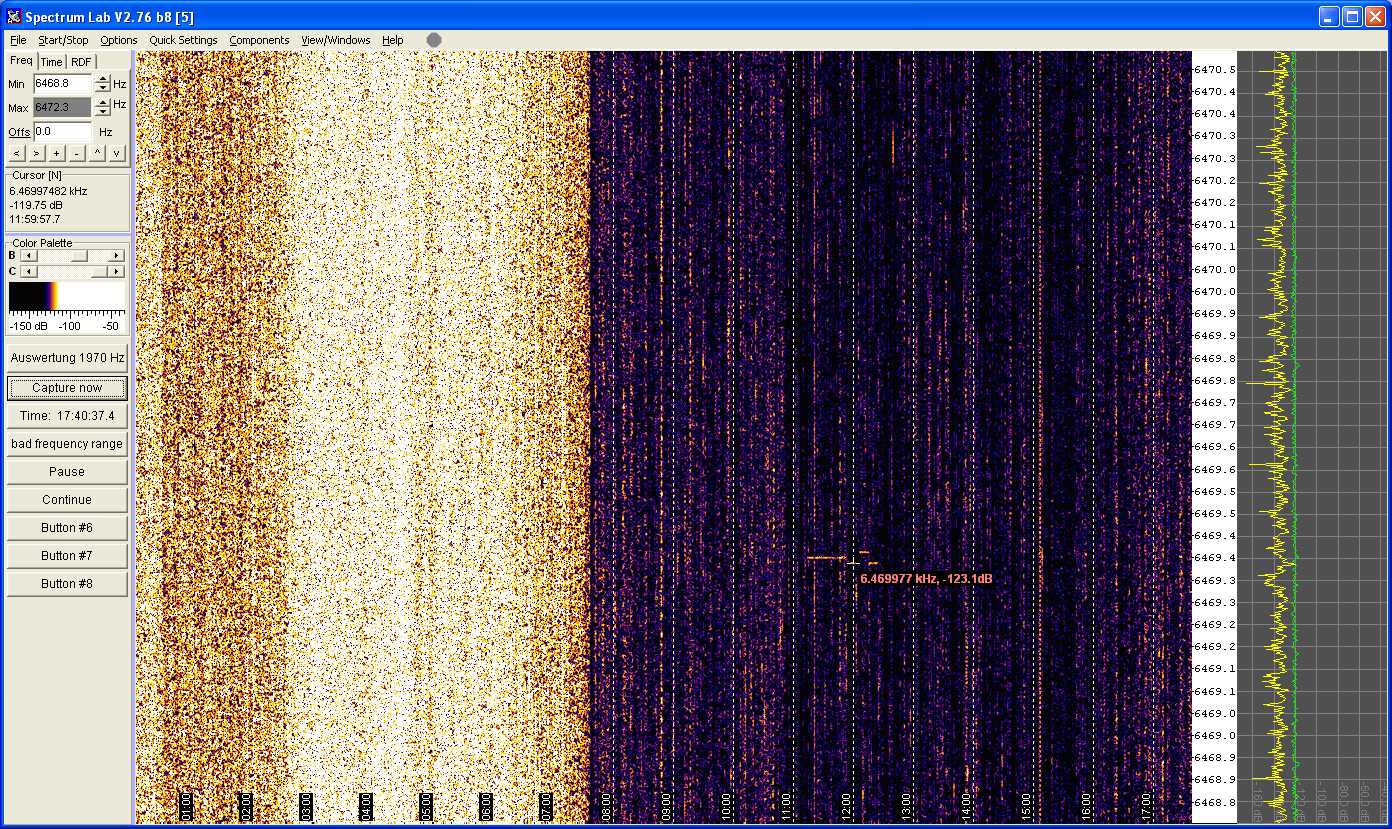Click the cursor frequency 6.46997482 kHz readout

(48, 191)
